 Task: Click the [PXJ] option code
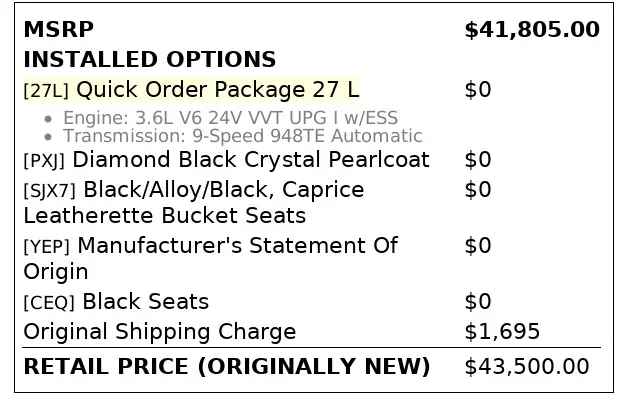coord(45,161)
